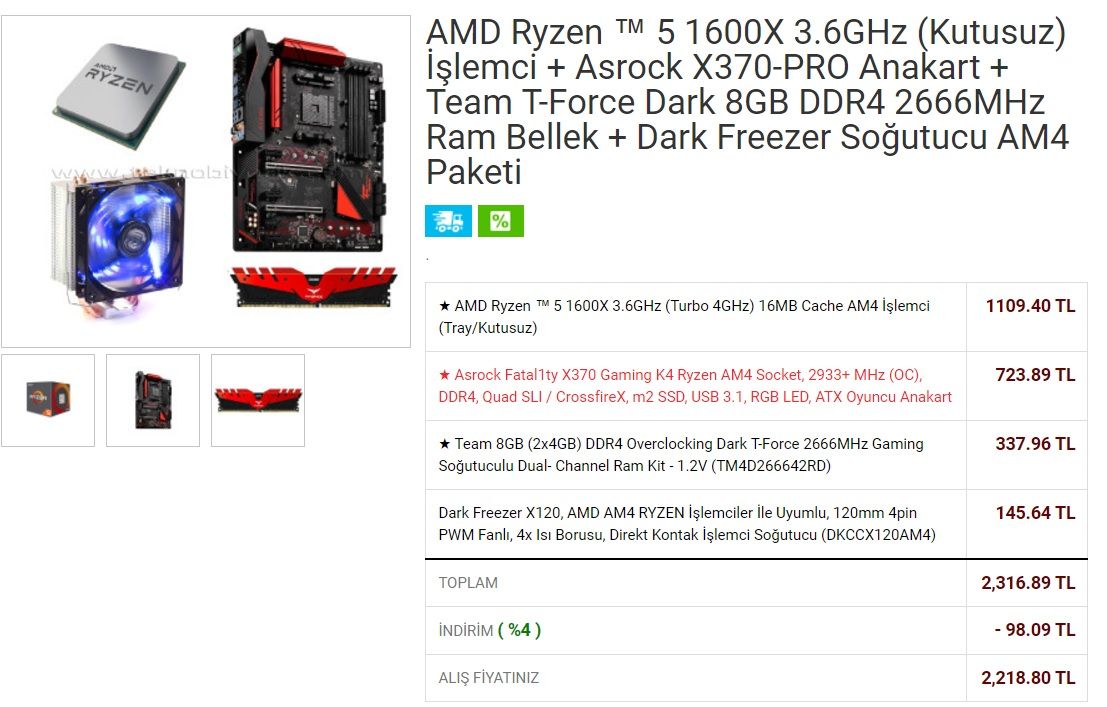
Task: Click the green percent discount icon
Action: [x=501, y=220]
